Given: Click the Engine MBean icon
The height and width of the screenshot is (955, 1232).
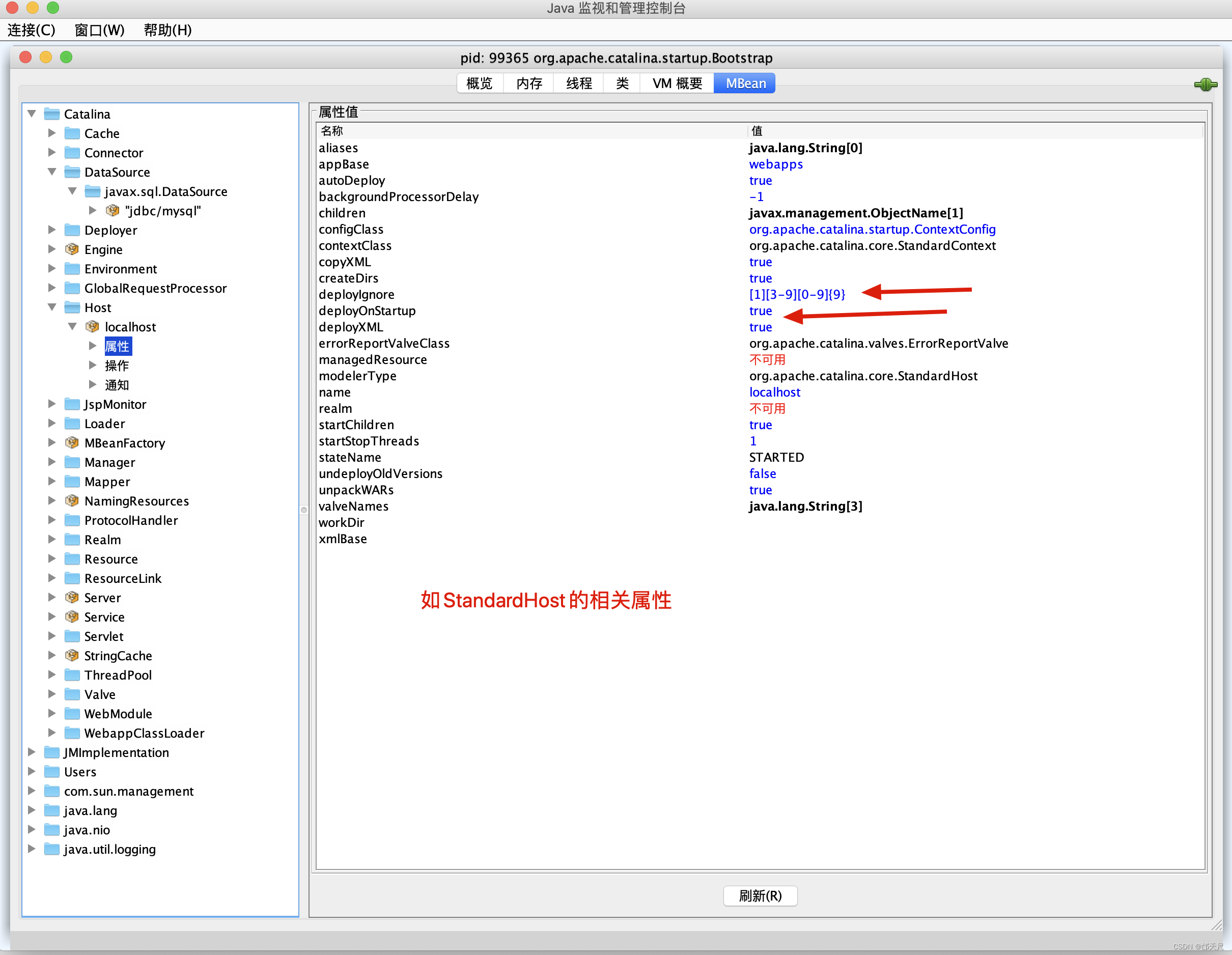Looking at the screenshot, I should coord(72,249).
